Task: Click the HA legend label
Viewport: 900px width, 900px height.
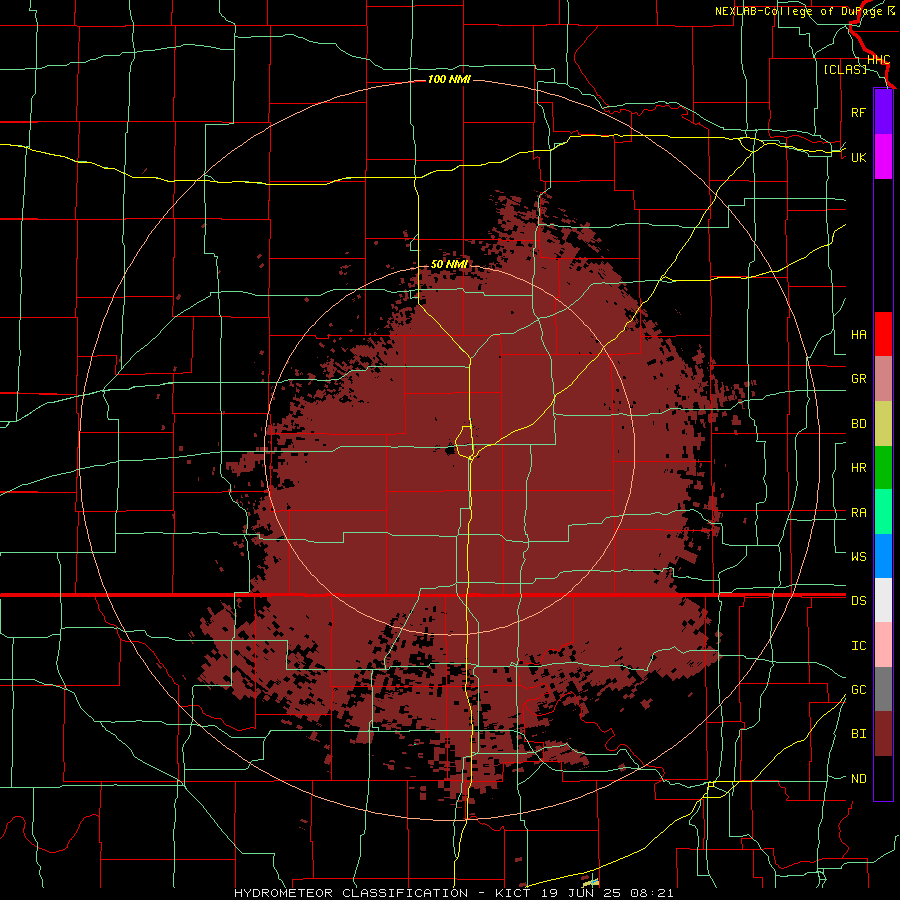Action: click(858, 334)
